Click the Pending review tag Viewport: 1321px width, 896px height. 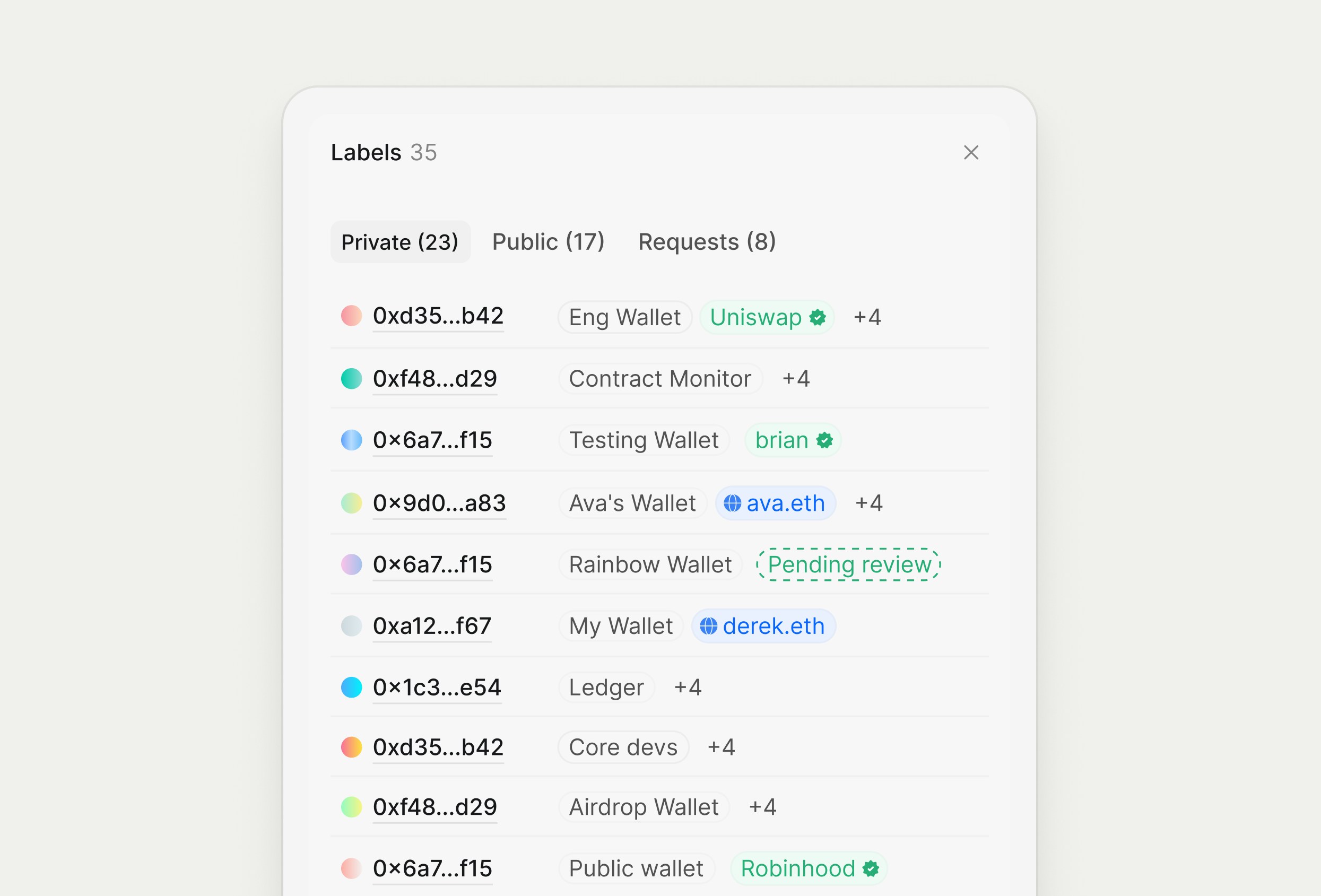[x=849, y=564]
